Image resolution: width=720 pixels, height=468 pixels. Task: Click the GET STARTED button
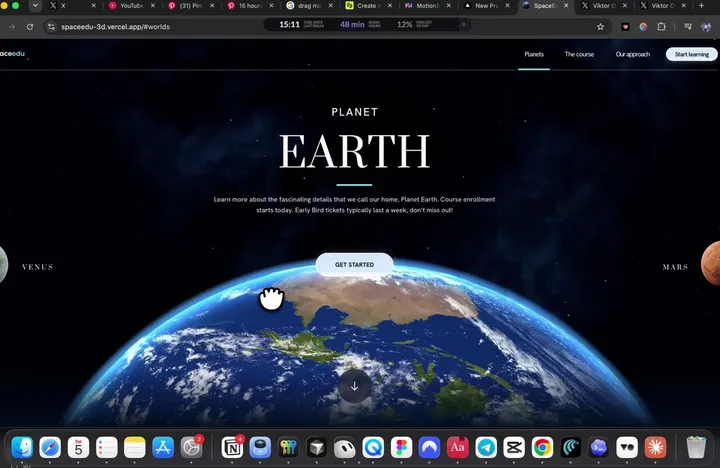pyautogui.click(x=354, y=265)
